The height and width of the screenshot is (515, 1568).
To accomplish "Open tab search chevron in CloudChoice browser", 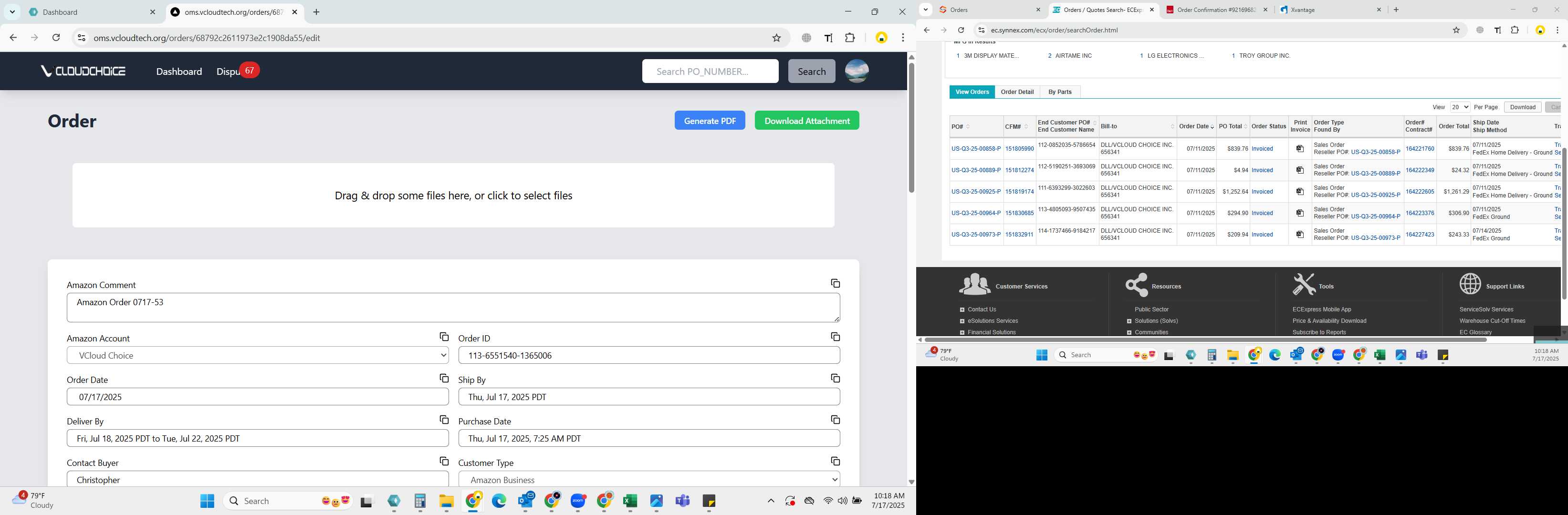I will [12, 12].
